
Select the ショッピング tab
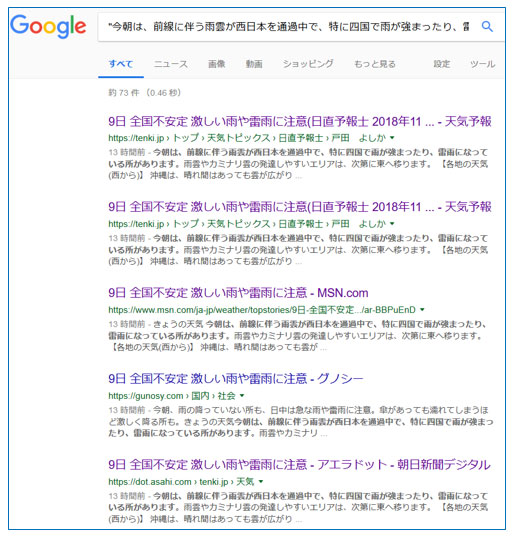(308, 64)
